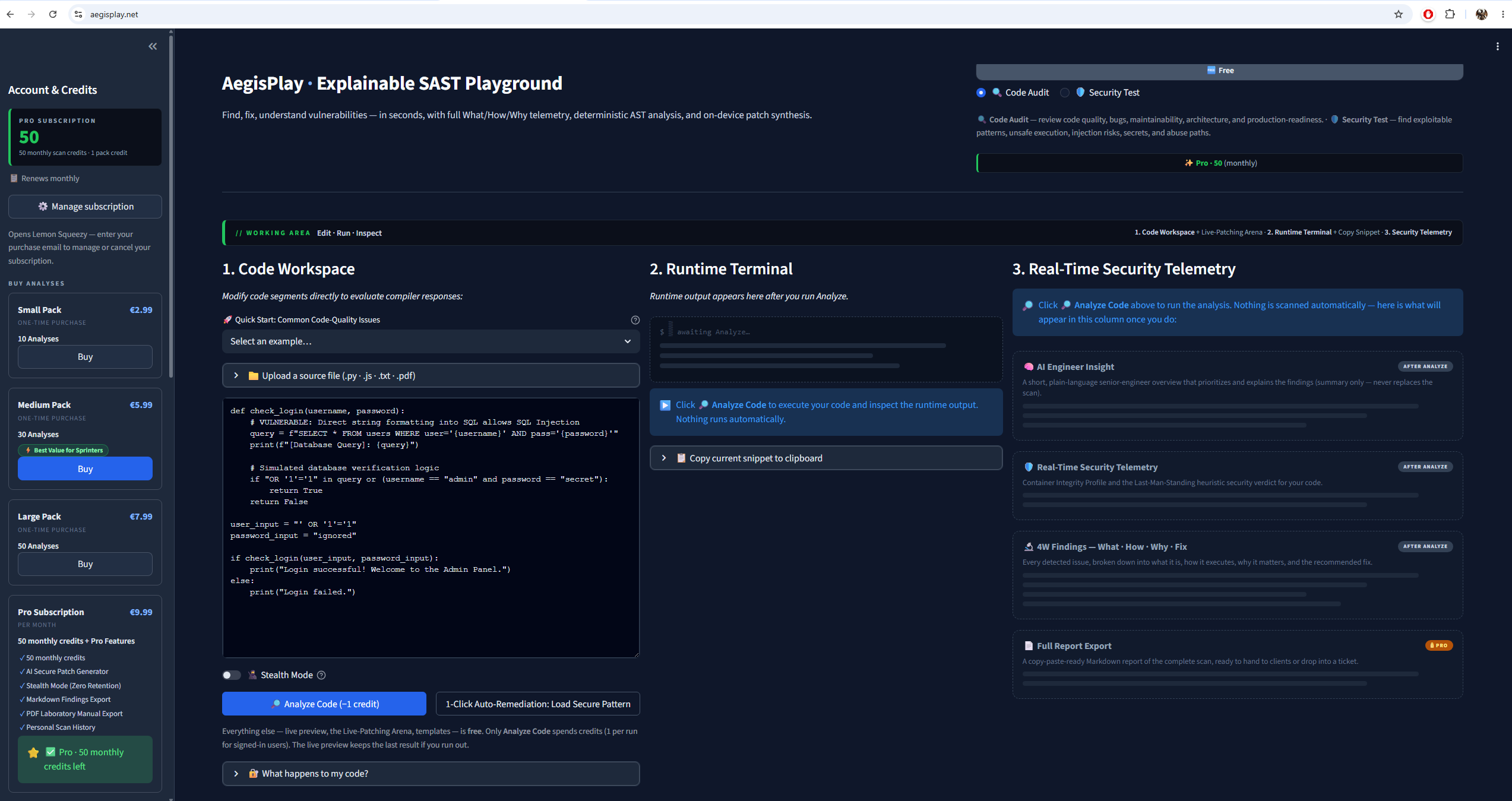Buy the Medium Pack

click(85, 469)
